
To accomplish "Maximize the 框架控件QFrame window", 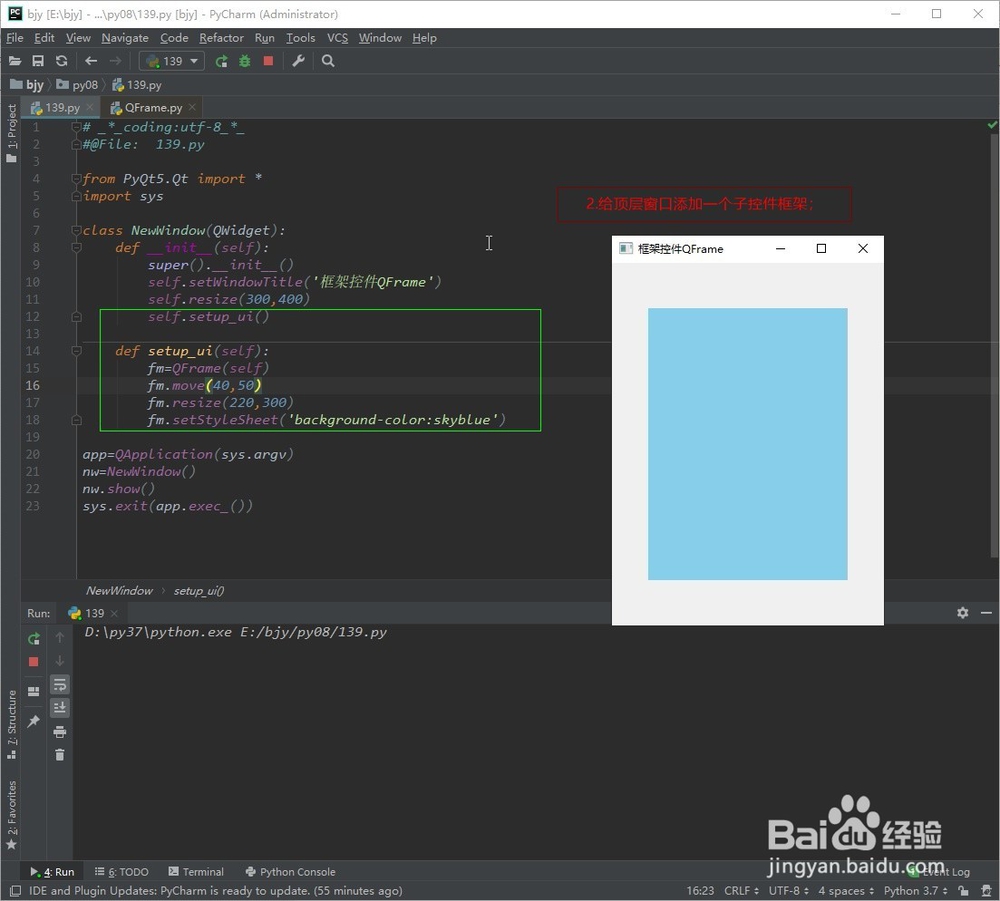I will pyautogui.click(x=821, y=249).
